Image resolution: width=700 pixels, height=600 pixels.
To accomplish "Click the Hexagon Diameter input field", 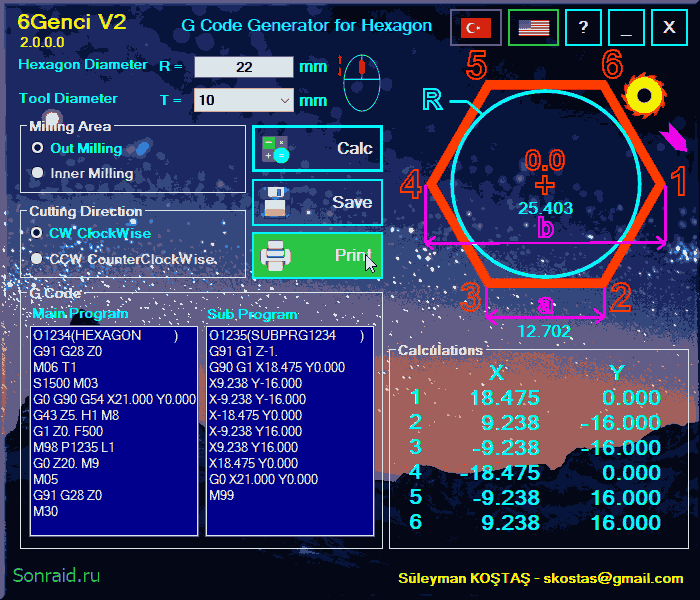I will [244, 67].
